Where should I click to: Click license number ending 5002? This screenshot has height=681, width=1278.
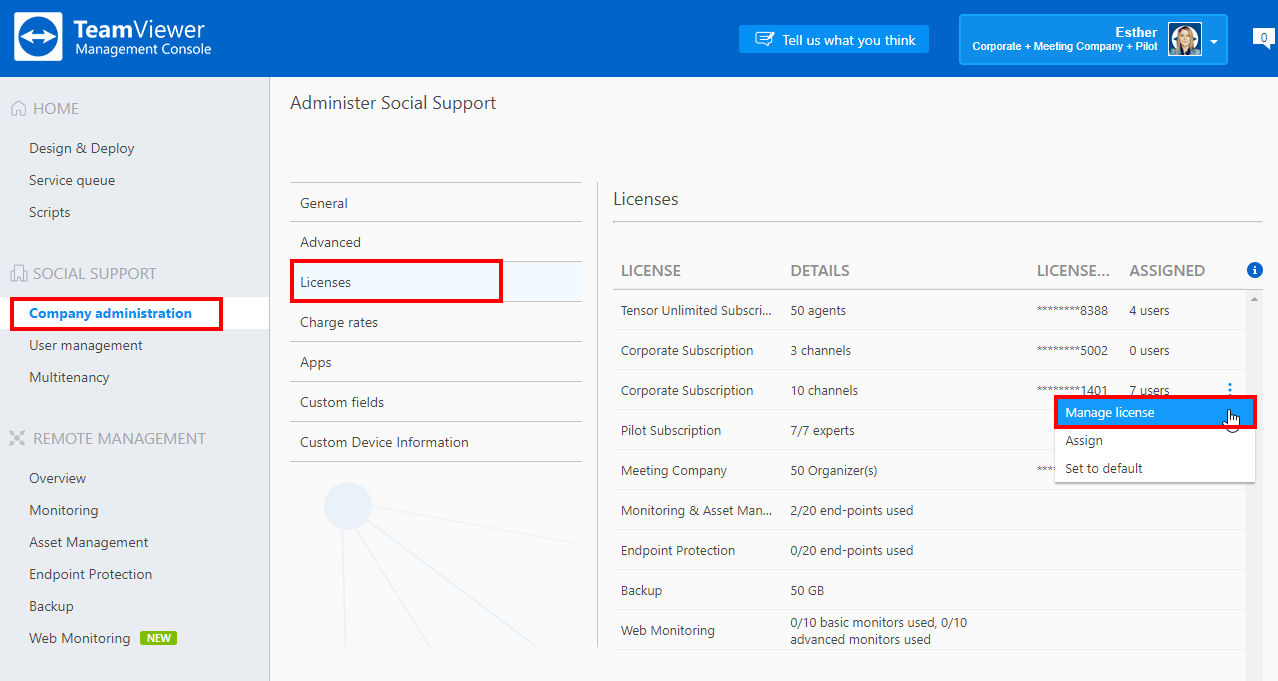click(x=1072, y=350)
